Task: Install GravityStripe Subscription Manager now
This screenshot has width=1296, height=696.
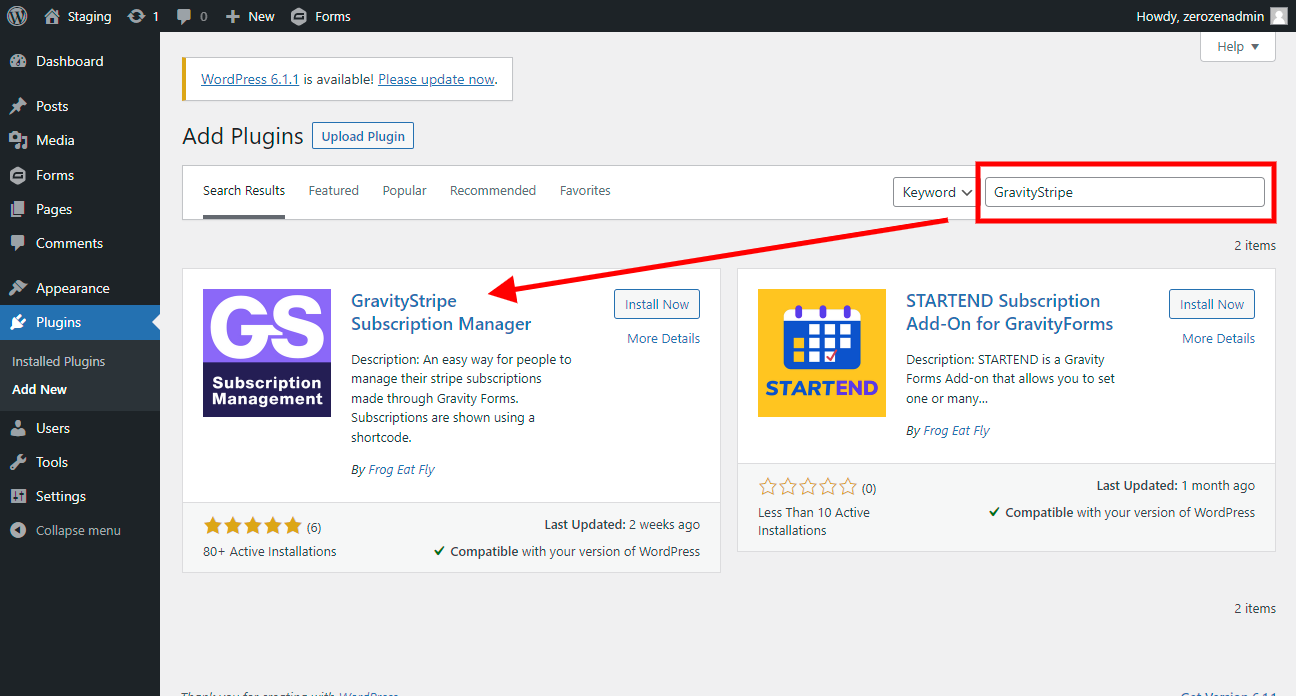Action: coord(657,304)
